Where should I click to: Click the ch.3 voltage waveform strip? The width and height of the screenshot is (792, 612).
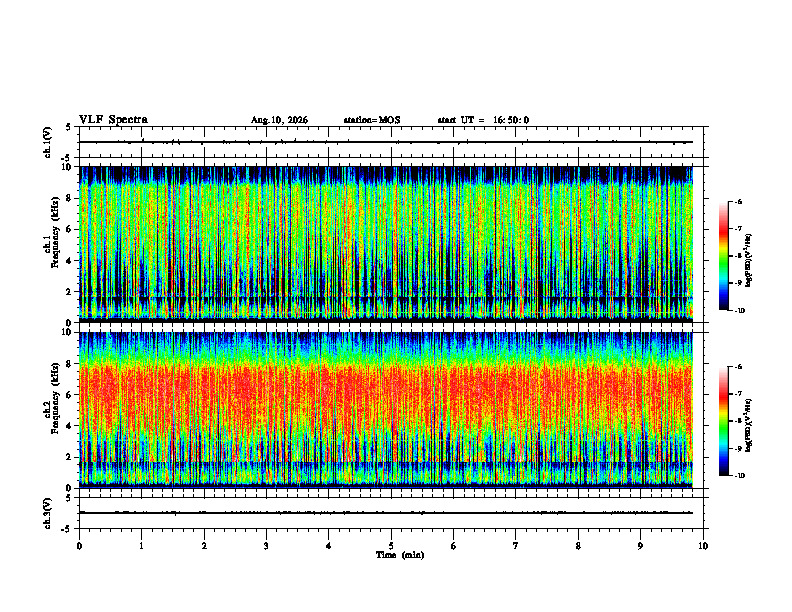click(x=391, y=513)
